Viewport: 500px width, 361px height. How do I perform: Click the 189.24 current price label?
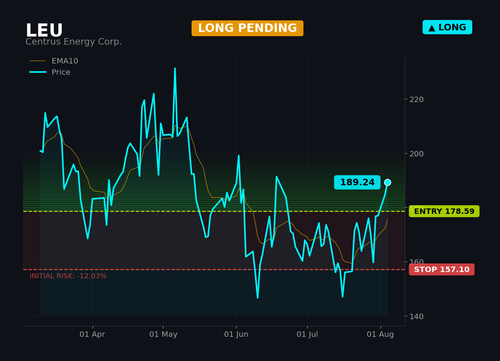click(357, 182)
